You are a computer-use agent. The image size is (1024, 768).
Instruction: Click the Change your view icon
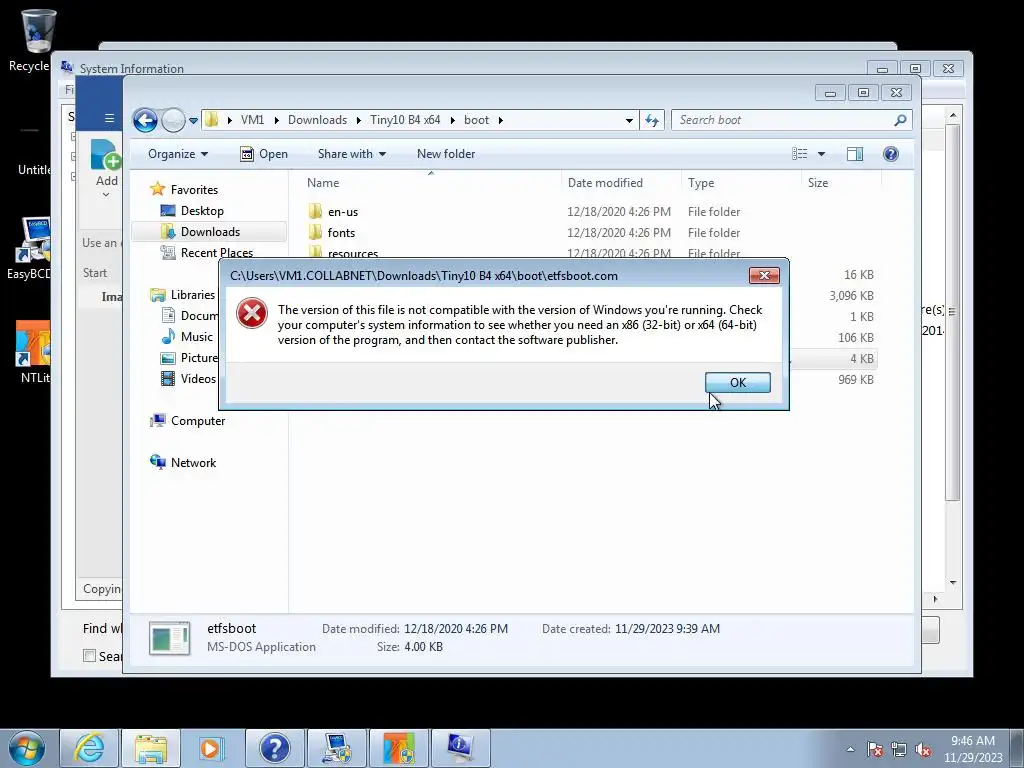[799, 154]
